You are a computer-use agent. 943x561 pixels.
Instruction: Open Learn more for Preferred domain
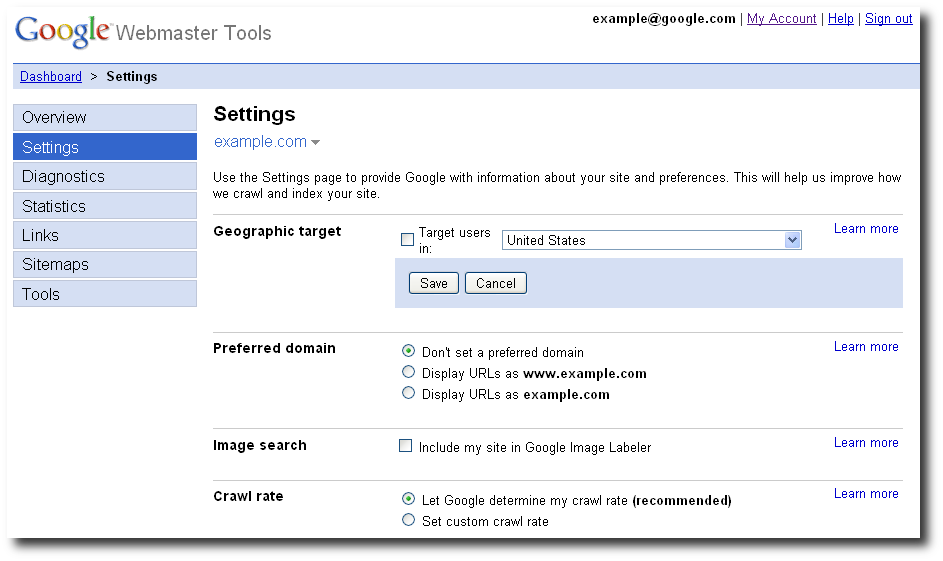[x=866, y=346]
